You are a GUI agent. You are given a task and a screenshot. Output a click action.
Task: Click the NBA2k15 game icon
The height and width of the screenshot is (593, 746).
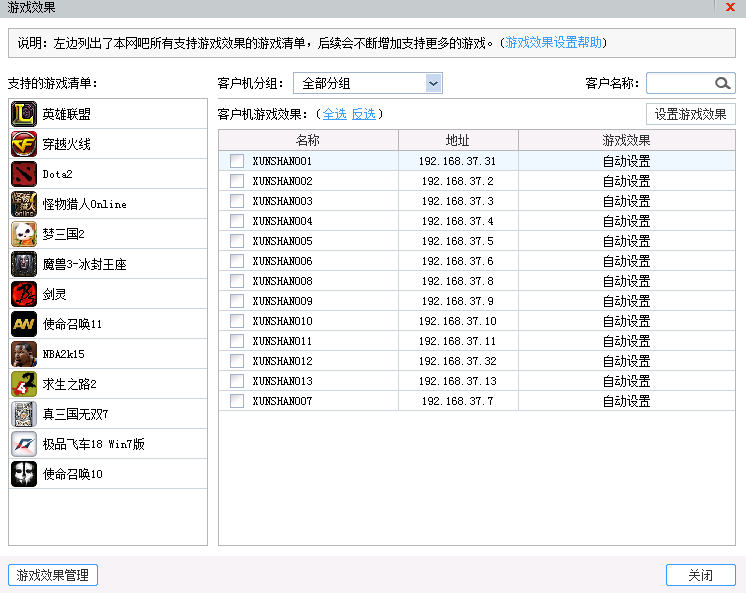[x=24, y=354]
